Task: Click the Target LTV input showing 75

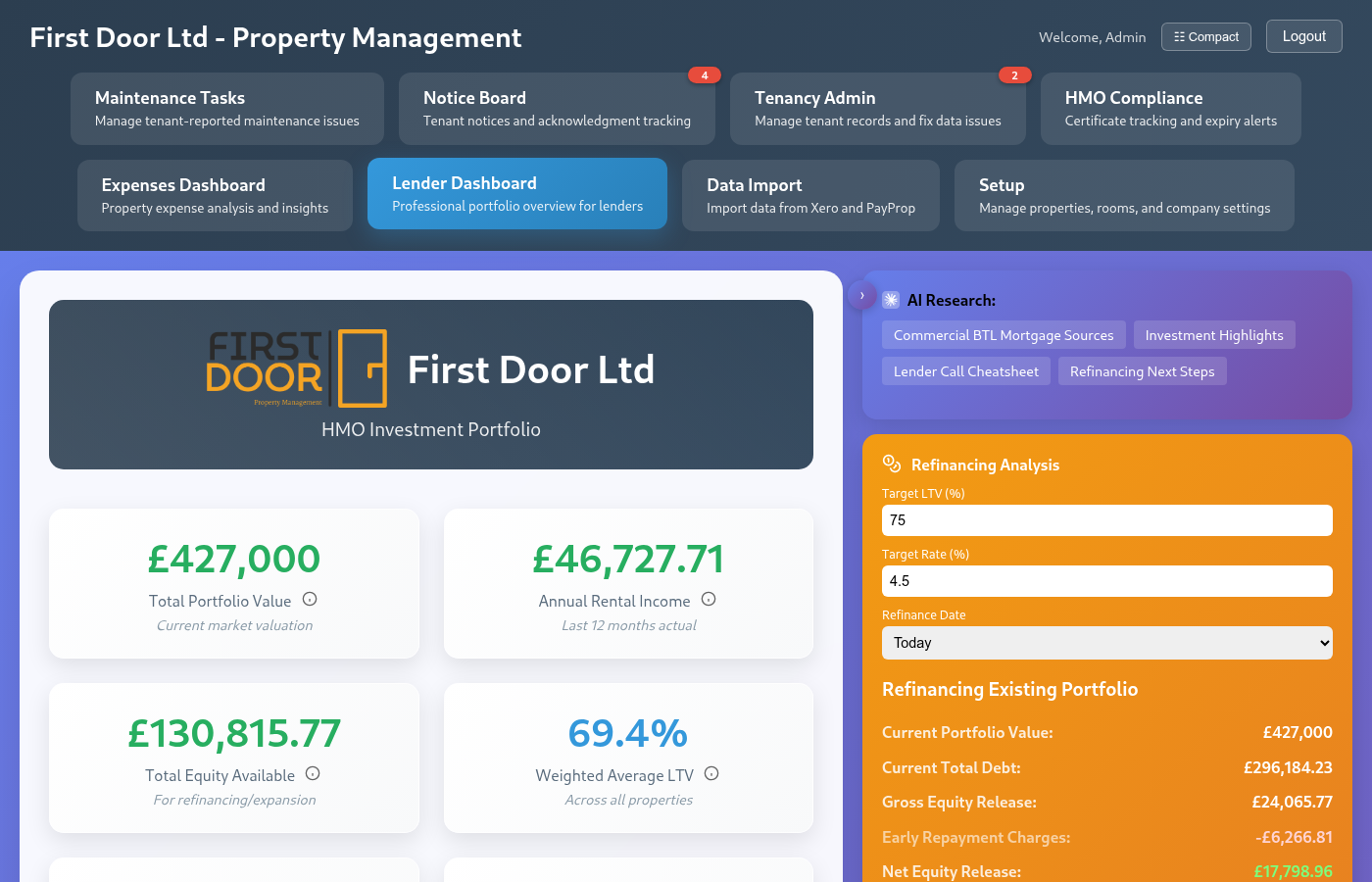Action: (x=1106, y=519)
